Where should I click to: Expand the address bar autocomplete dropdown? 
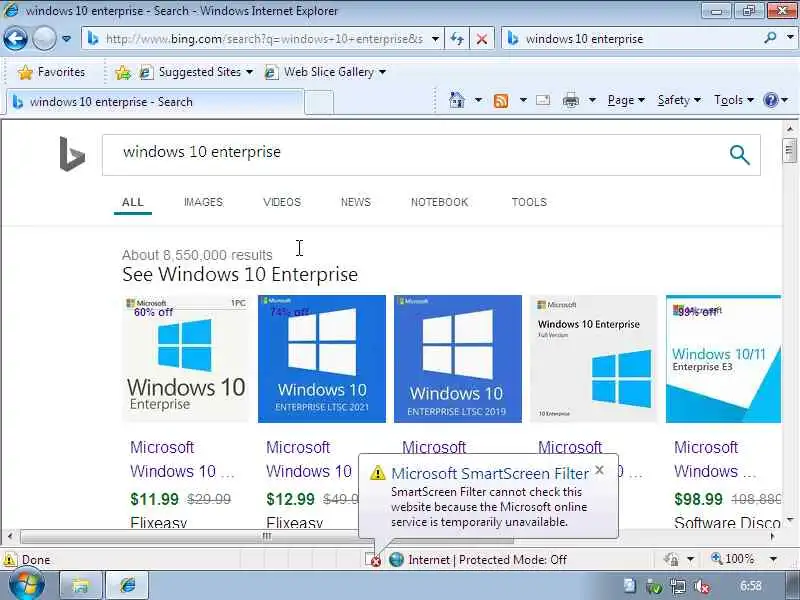tap(435, 39)
